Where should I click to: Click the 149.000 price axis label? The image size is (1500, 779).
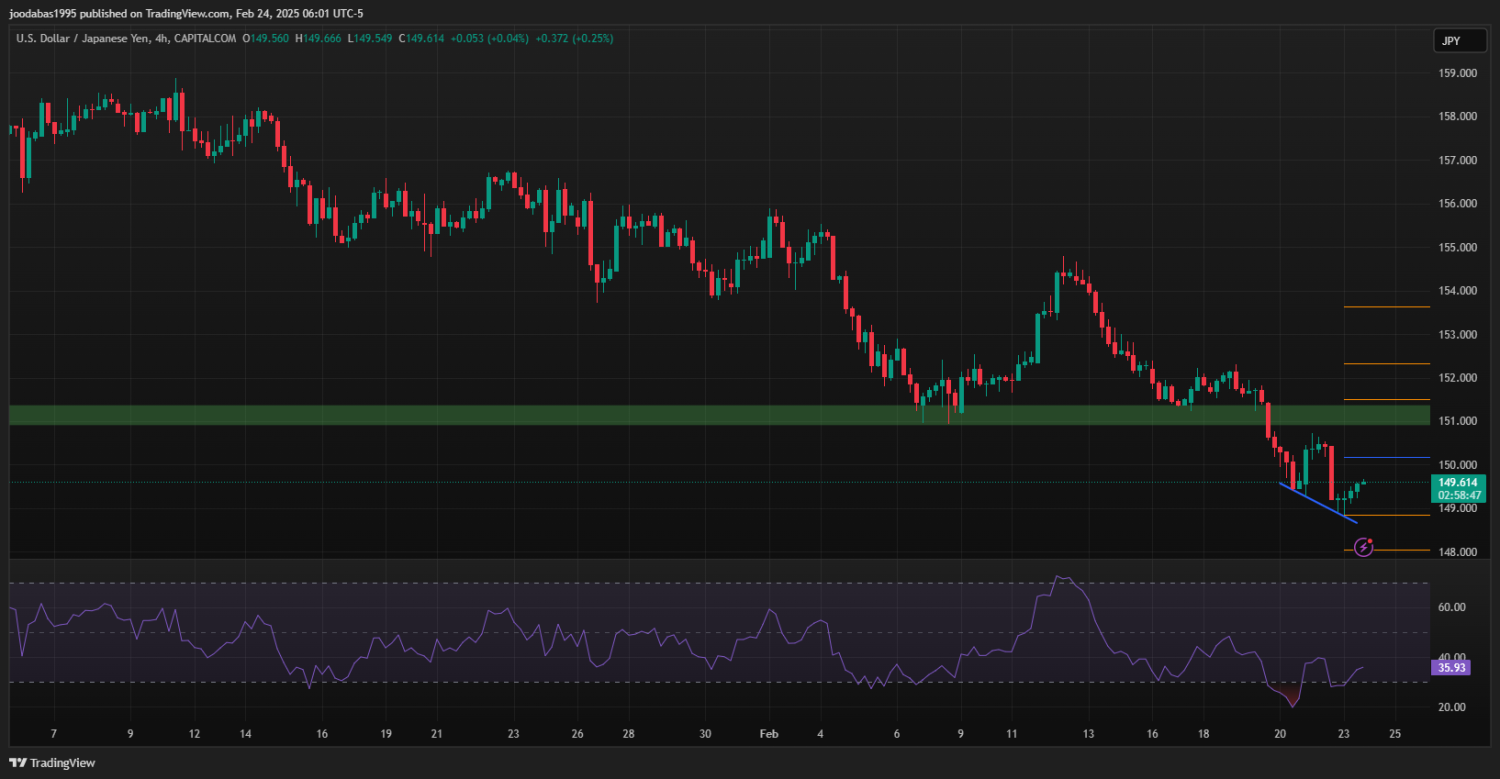tap(1459, 508)
